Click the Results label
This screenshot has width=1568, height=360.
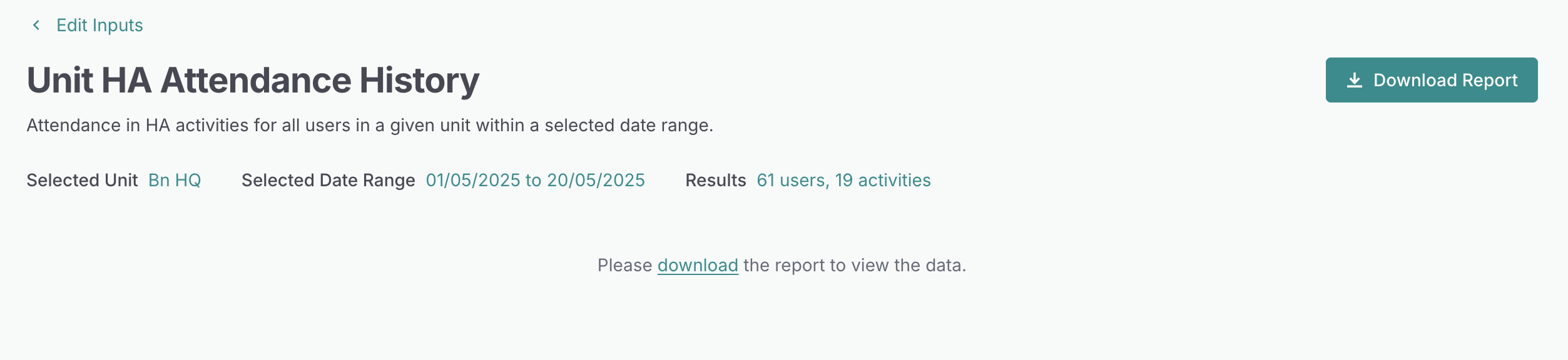(x=715, y=180)
